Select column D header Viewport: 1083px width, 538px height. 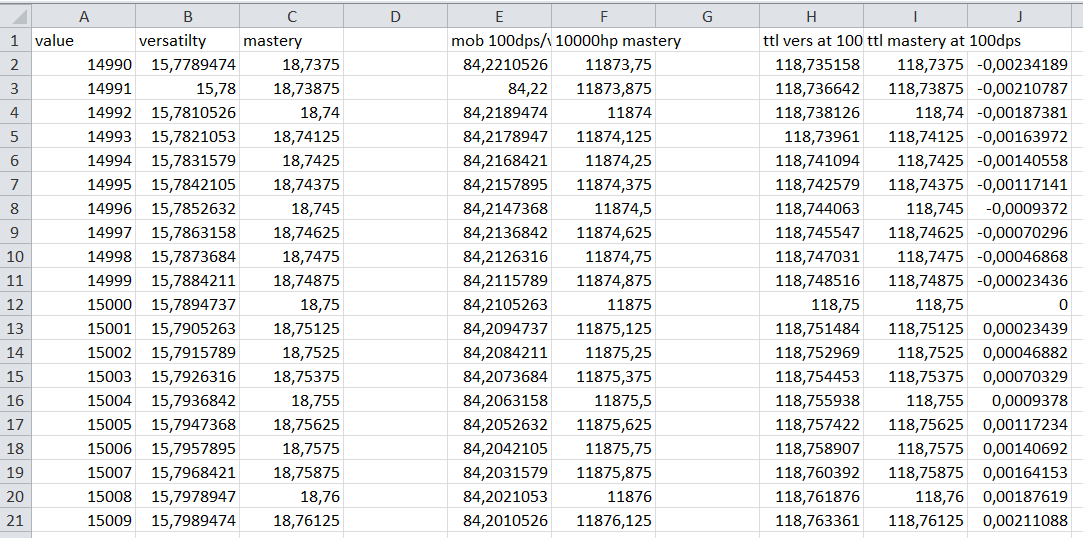(395, 17)
